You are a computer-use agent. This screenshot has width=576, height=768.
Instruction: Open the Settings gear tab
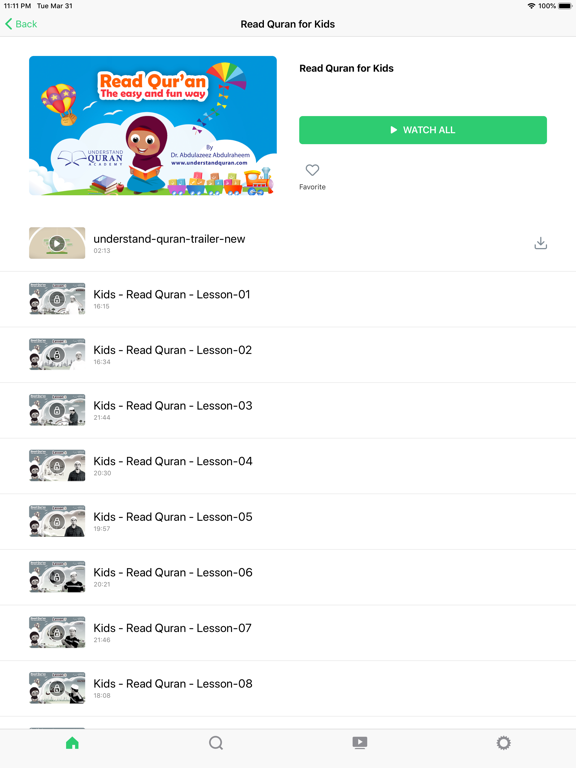pos(504,743)
